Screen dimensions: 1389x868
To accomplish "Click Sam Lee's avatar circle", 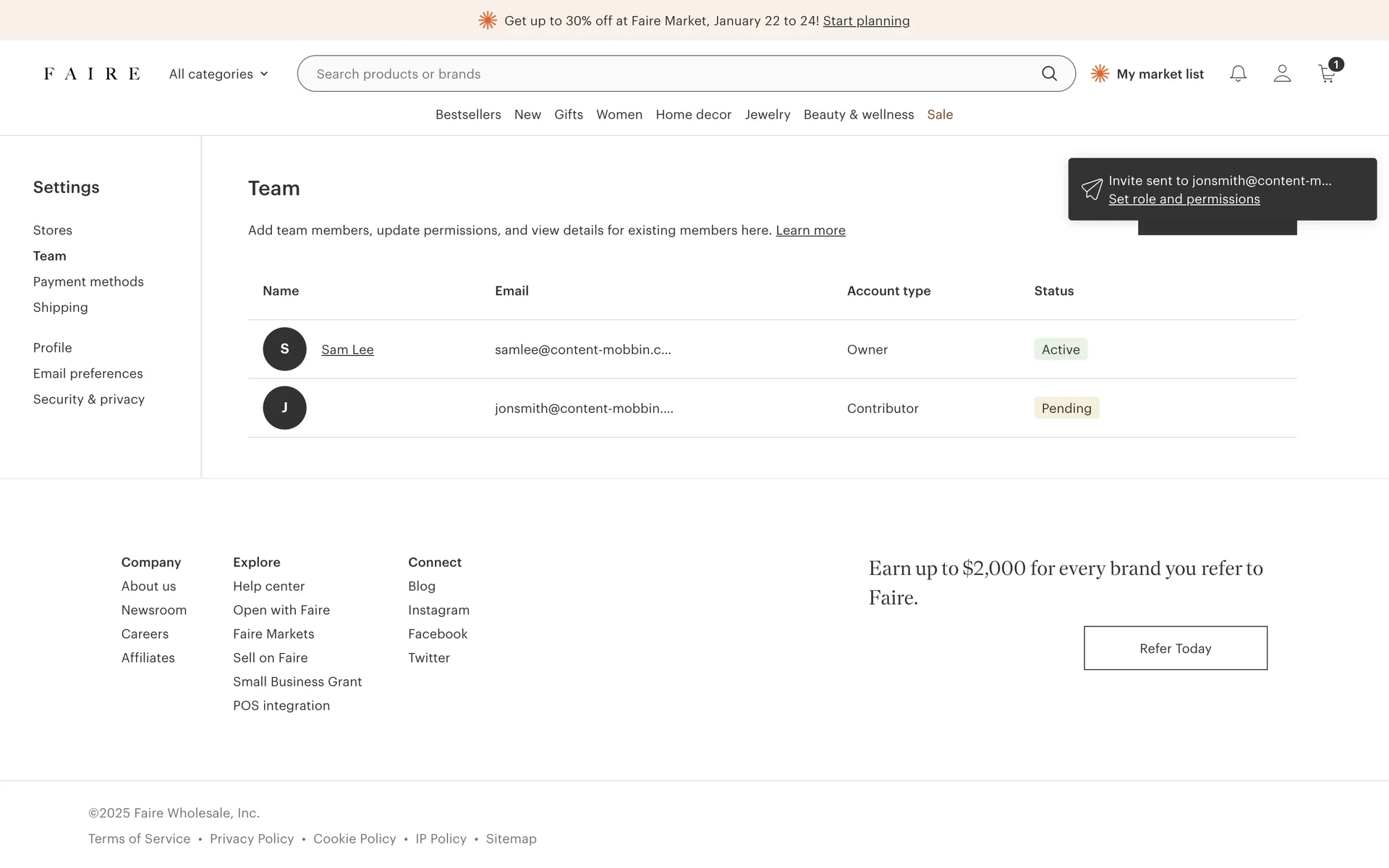I will tap(284, 349).
